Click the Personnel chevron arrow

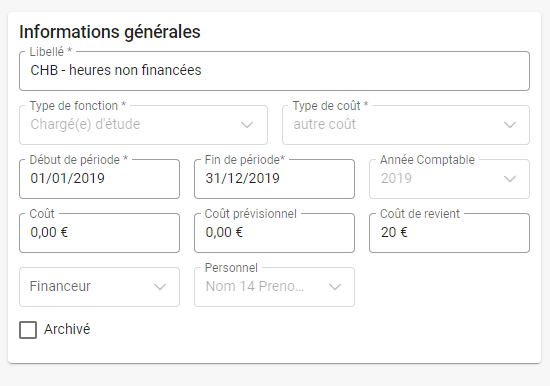tap(335, 287)
